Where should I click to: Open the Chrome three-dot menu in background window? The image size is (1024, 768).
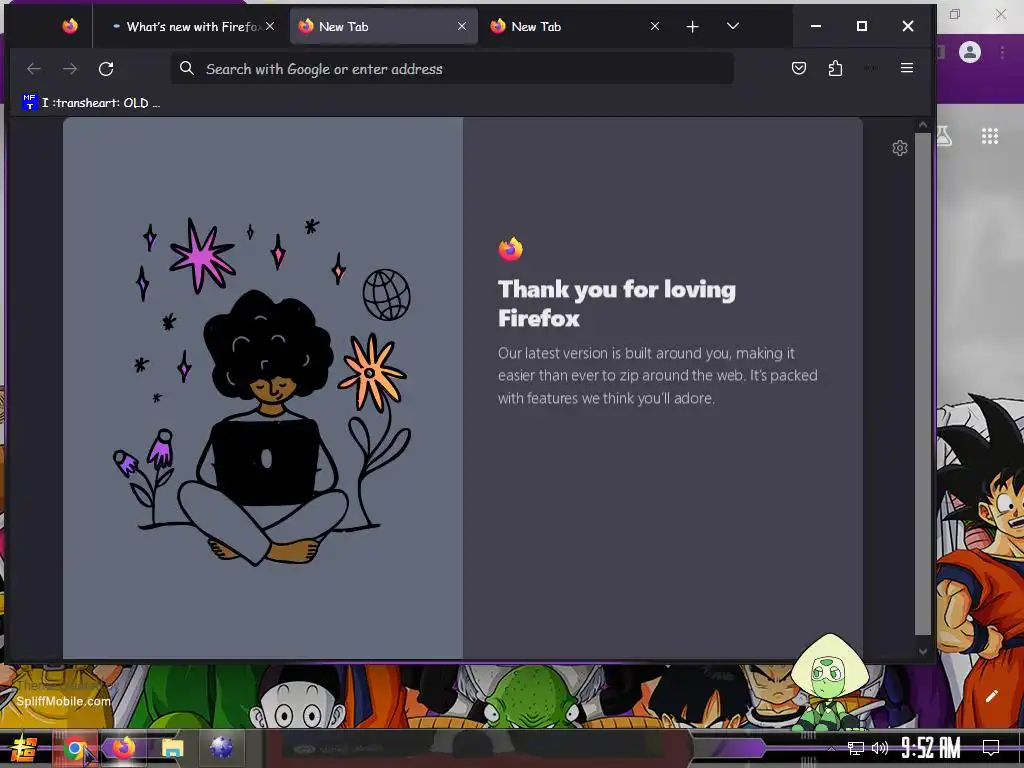(1002, 52)
